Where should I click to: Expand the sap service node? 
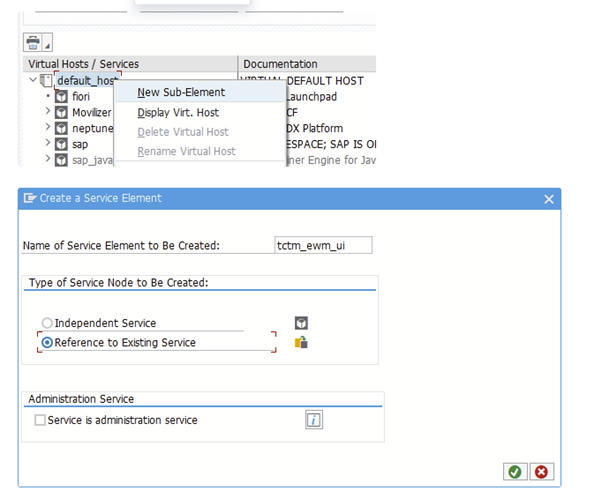click(47, 144)
